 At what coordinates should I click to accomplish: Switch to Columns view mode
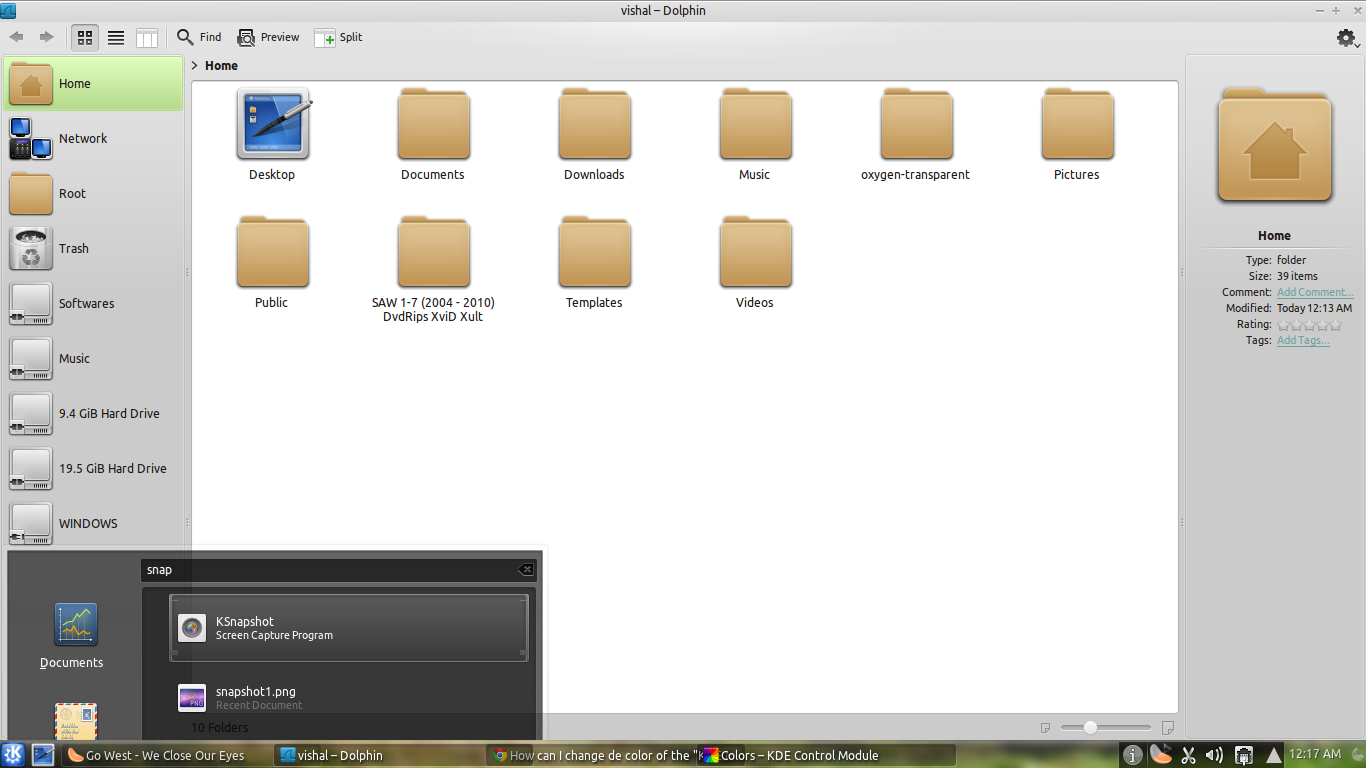pos(147,38)
